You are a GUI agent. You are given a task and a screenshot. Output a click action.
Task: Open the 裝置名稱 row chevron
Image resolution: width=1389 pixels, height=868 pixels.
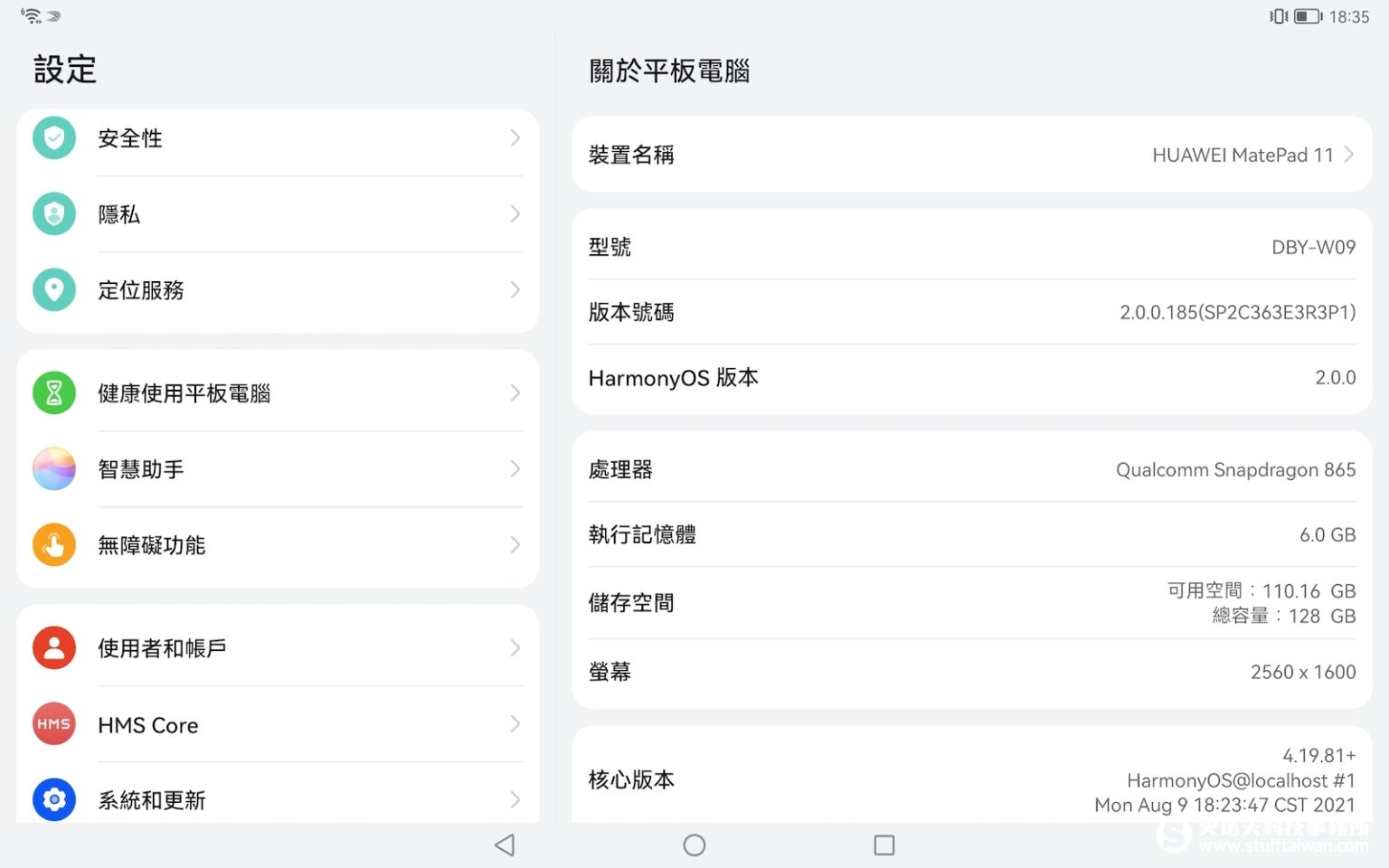[x=1348, y=155]
